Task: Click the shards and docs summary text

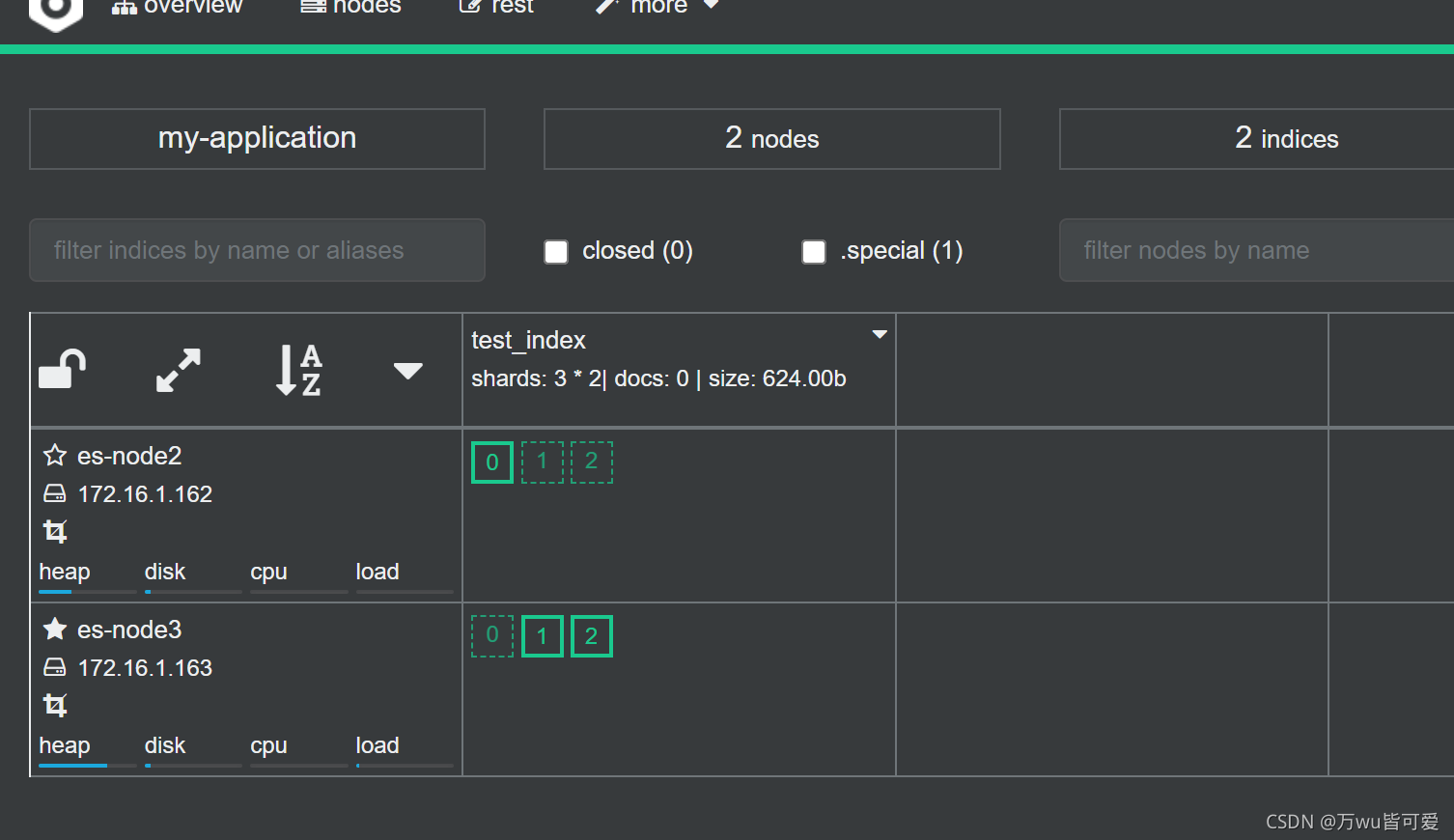Action: click(x=658, y=378)
